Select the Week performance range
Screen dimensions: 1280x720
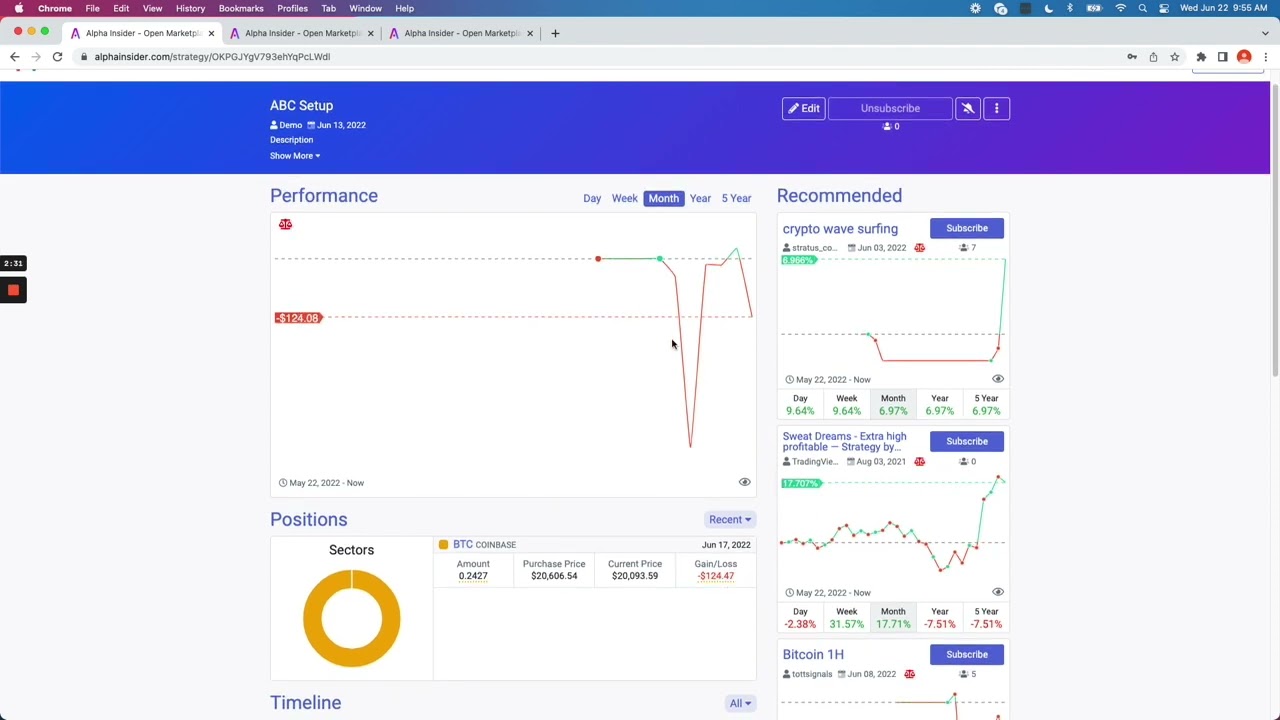(624, 198)
